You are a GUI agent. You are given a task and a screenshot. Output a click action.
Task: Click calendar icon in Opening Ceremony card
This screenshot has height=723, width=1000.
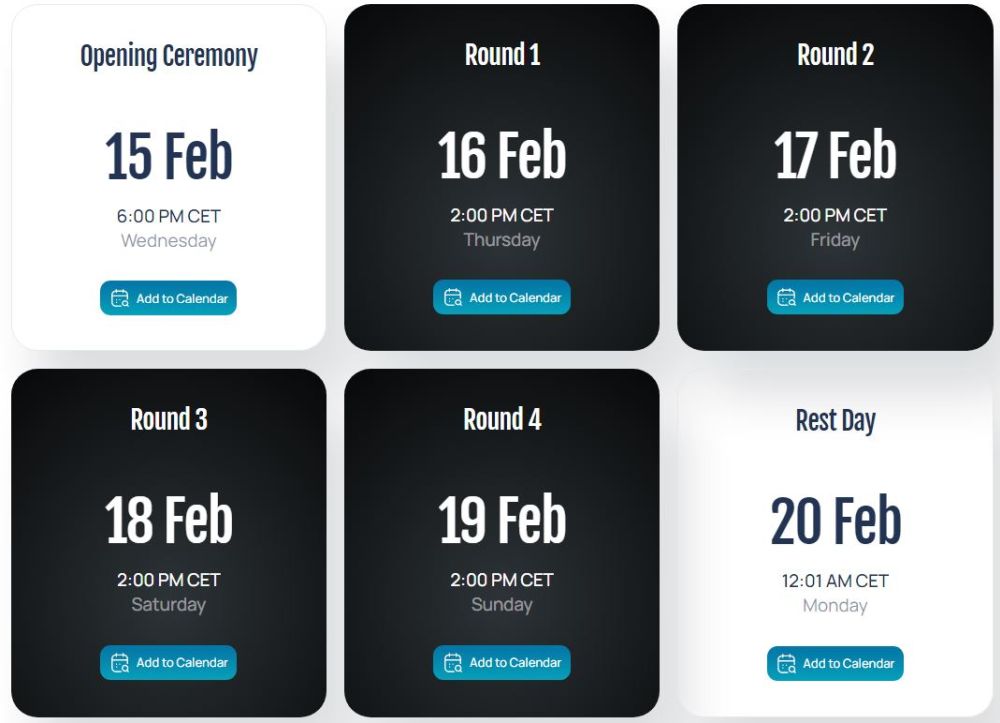(x=120, y=299)
